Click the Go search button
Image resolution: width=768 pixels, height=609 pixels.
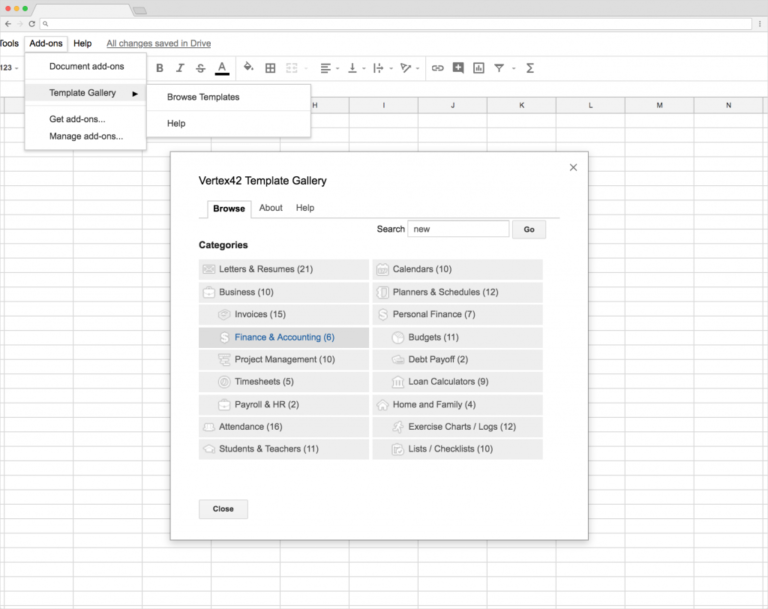pos(529,229)
